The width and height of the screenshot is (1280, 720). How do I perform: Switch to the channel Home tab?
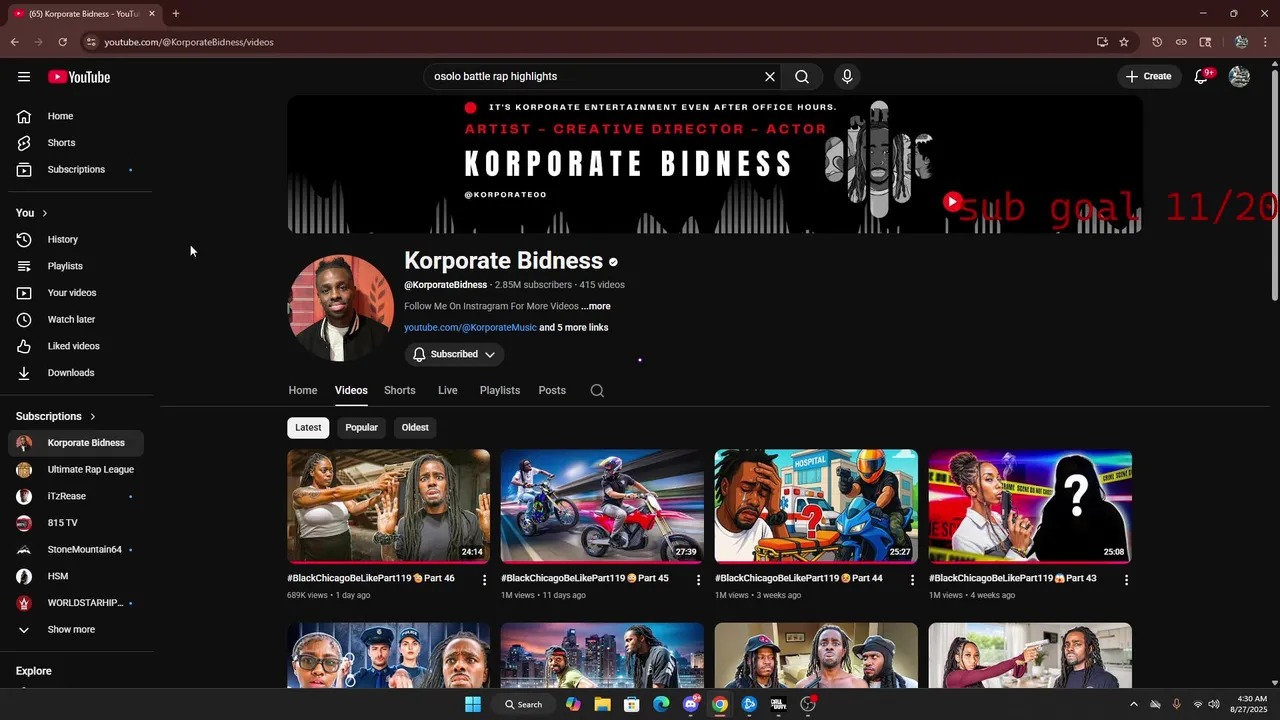[x=303, y=391]
